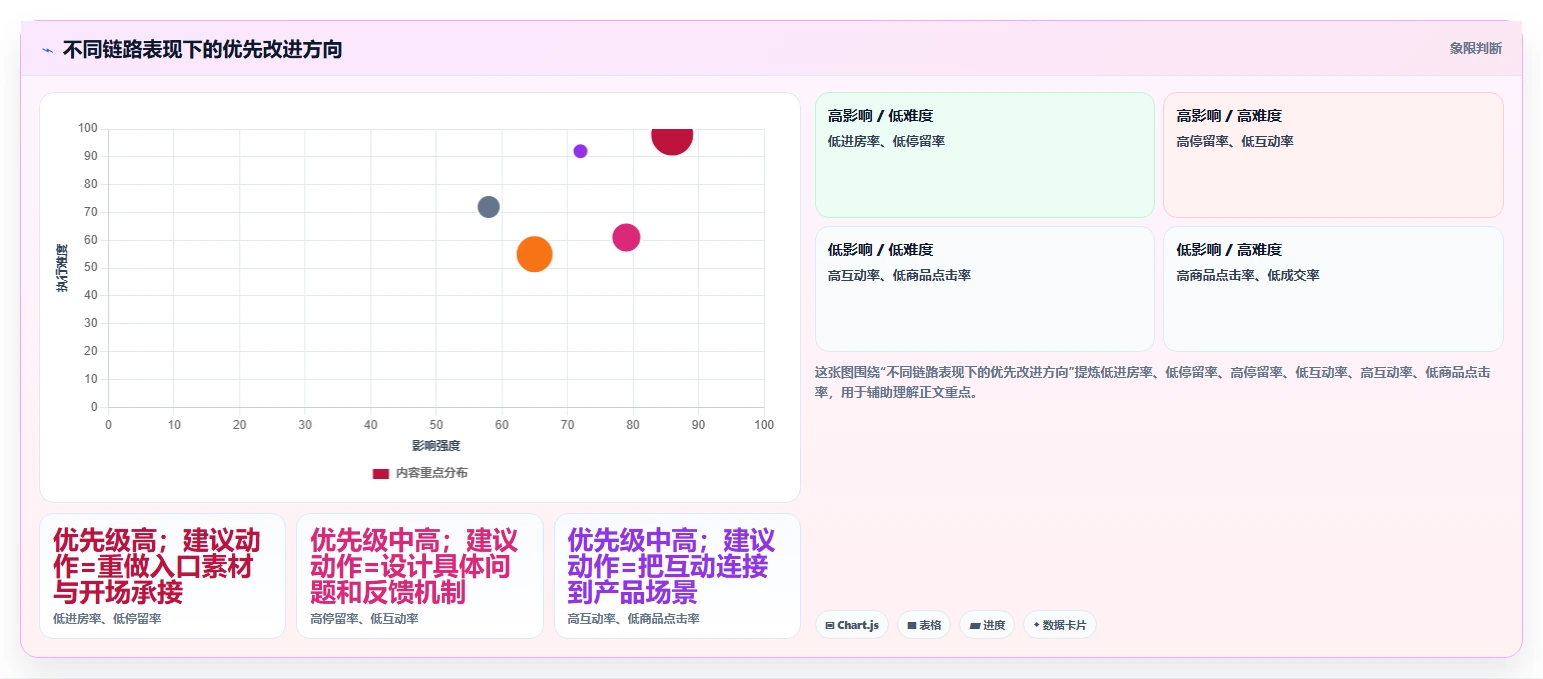1543x679 pixels.
Task: Click the icon inside the Chart.js chip
Action: (x=830, y=626)
